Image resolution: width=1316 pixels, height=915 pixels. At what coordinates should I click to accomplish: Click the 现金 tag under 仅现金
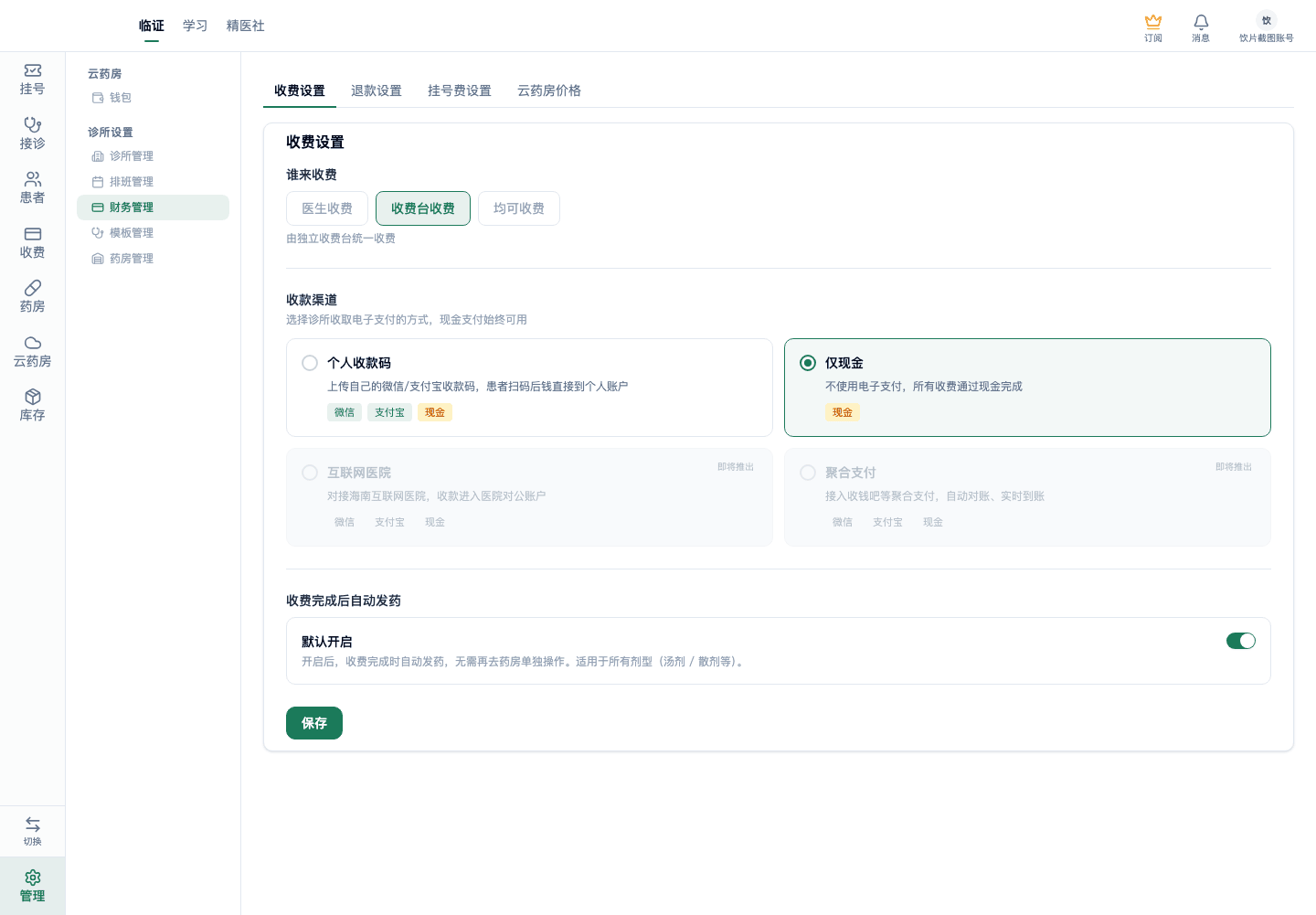pos(843,412)
